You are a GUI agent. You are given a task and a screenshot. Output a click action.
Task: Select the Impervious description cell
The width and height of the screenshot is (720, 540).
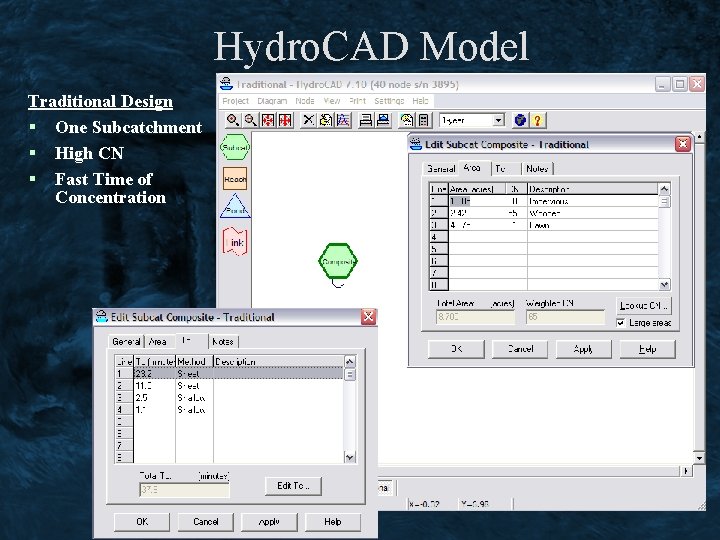(x=593, y=201)
